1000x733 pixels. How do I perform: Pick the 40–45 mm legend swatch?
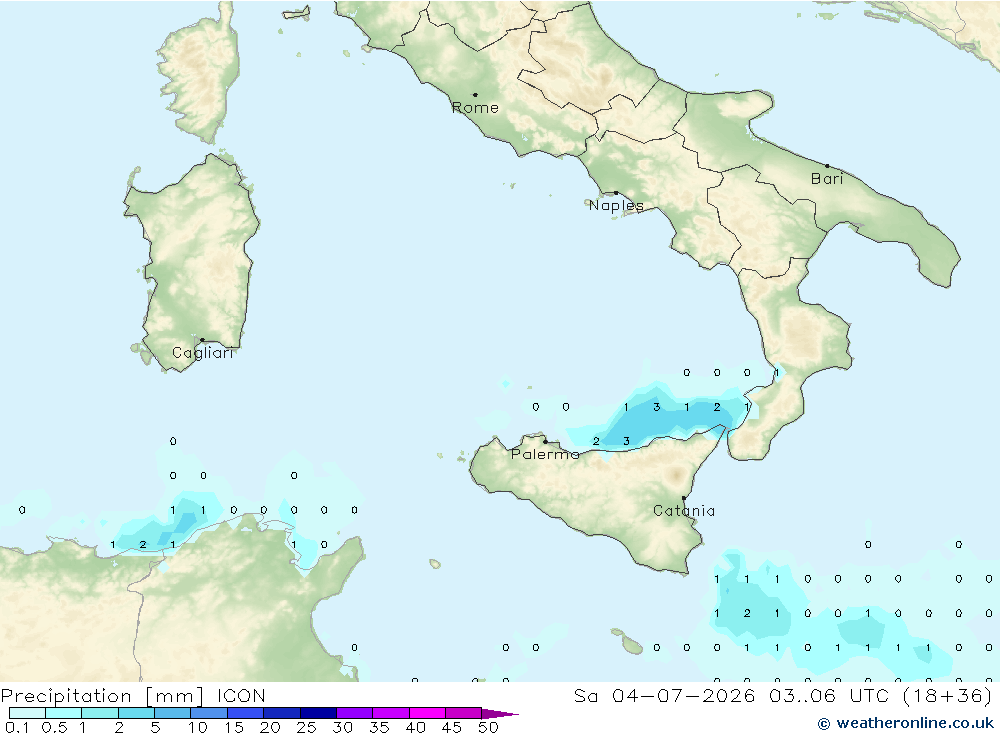pyautogui.click(x=427, y=713)
